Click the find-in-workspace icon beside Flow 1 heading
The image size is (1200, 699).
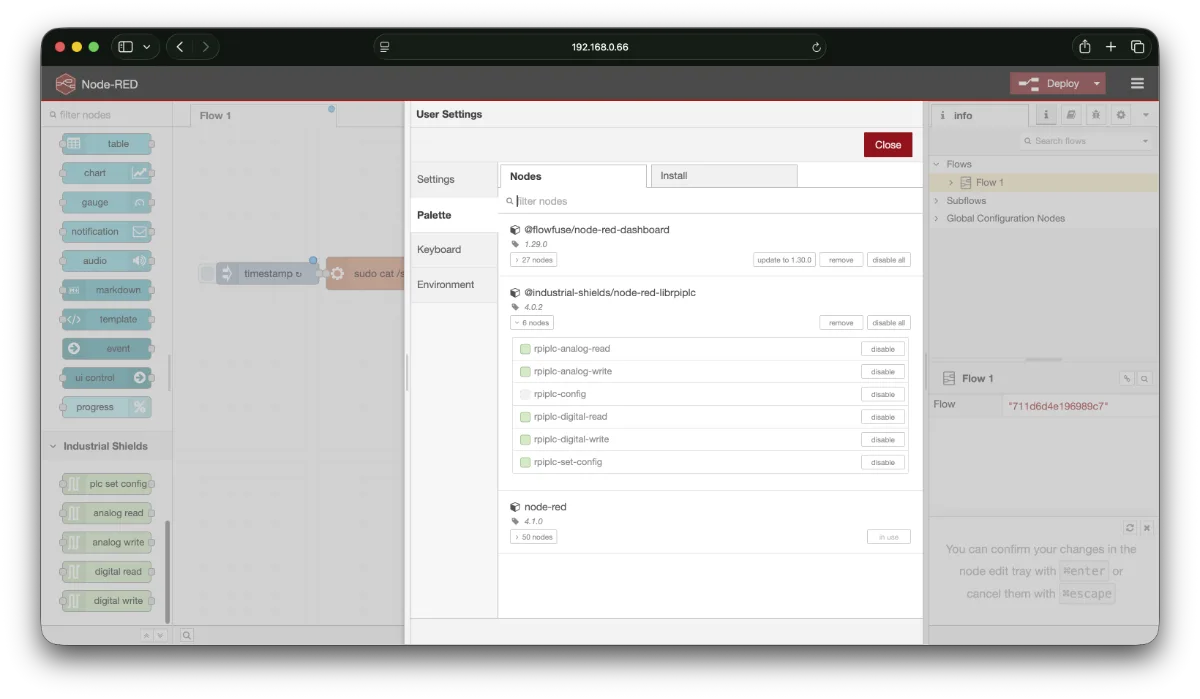tap(1145, 379)
